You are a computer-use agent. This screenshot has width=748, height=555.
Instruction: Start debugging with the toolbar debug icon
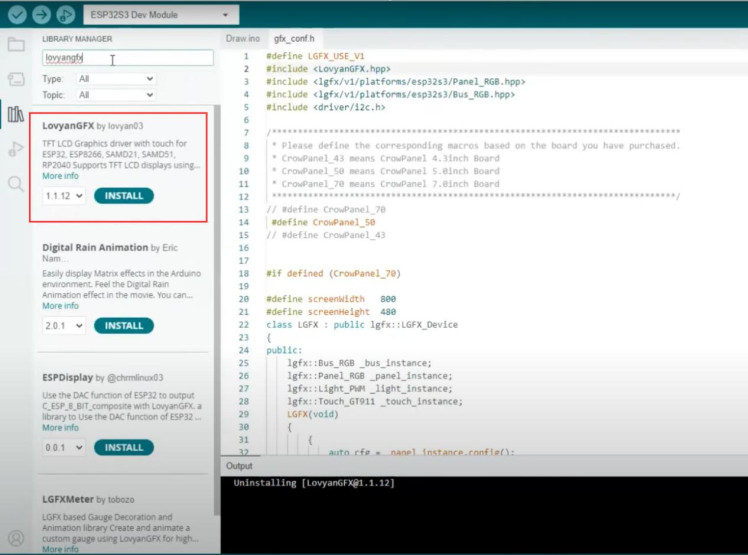(66, 14)
